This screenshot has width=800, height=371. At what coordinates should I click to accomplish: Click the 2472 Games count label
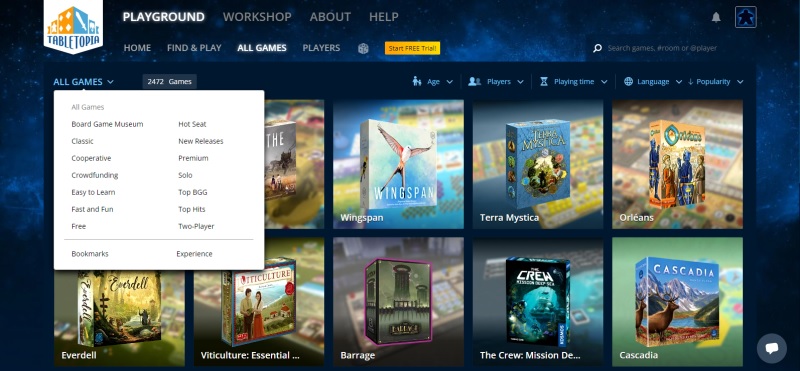[169, 82]
